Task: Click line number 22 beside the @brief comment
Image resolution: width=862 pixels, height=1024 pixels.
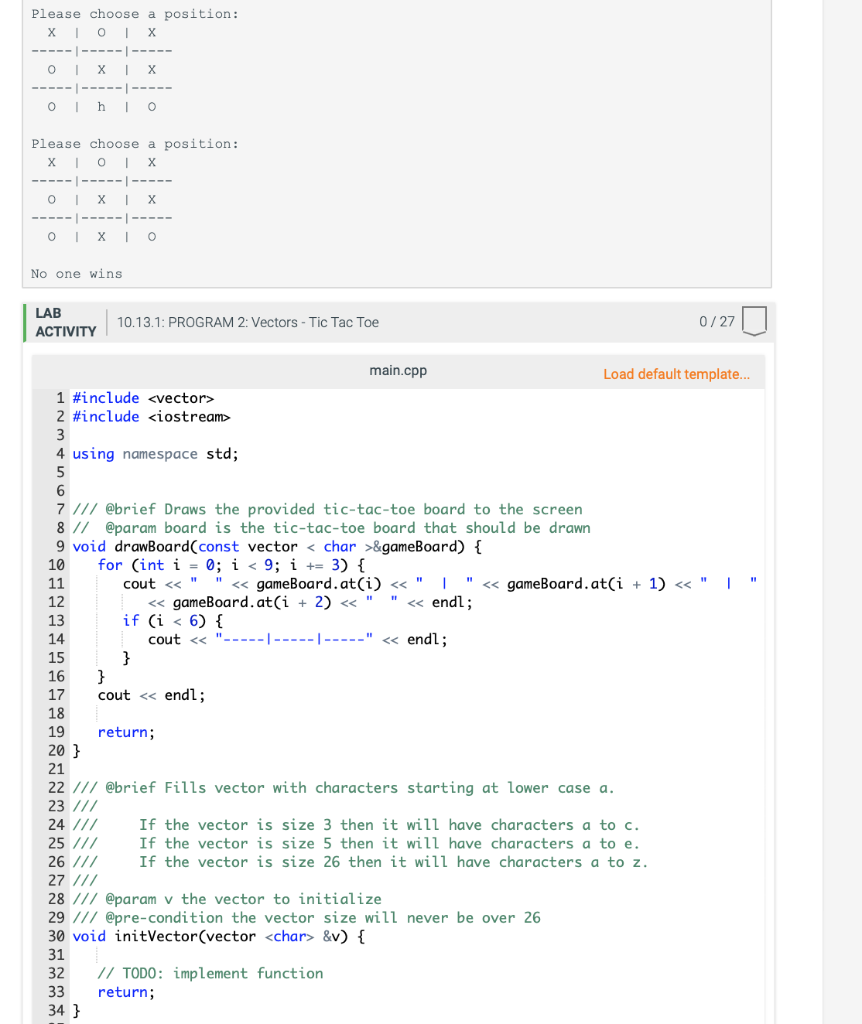Action: [x=55, y=788]
